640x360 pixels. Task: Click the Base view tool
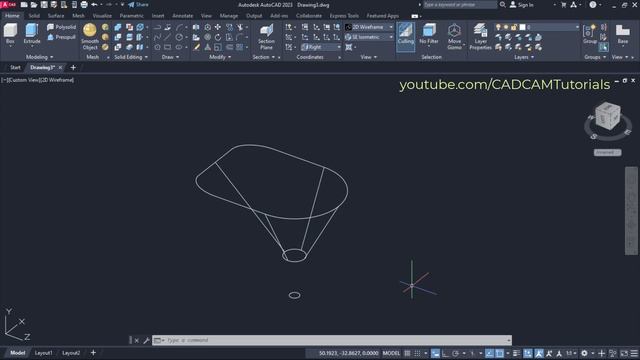pos(622,34)
